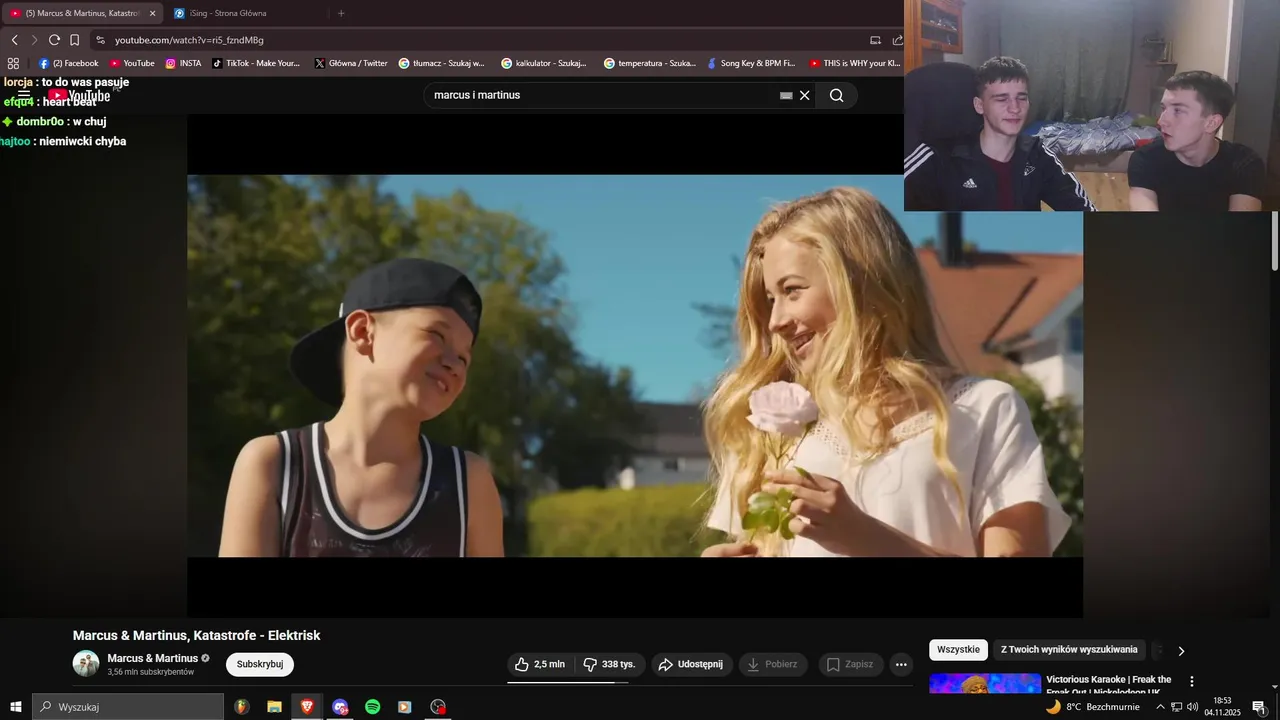The image size is (1280, 720).
Task: Open the Song Key & BPM Finder bookmark
Action: (x=750, y=63)
